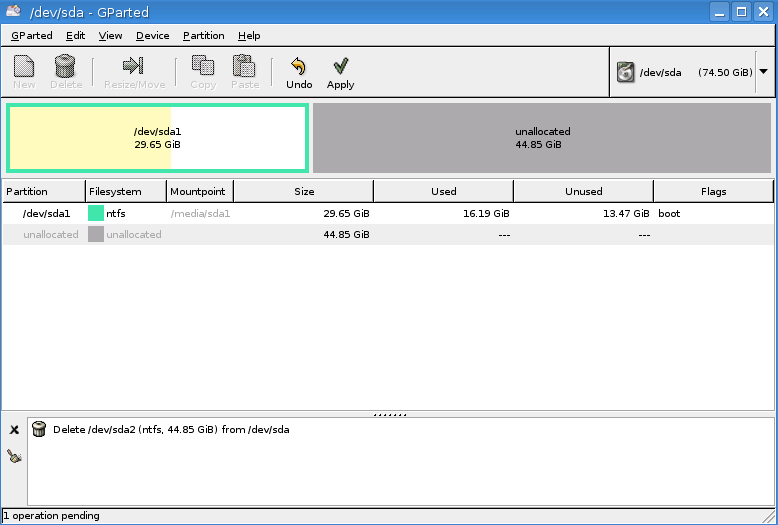
Task: Click the pane divider handle above operations list
Action: [x=389, y=414]
